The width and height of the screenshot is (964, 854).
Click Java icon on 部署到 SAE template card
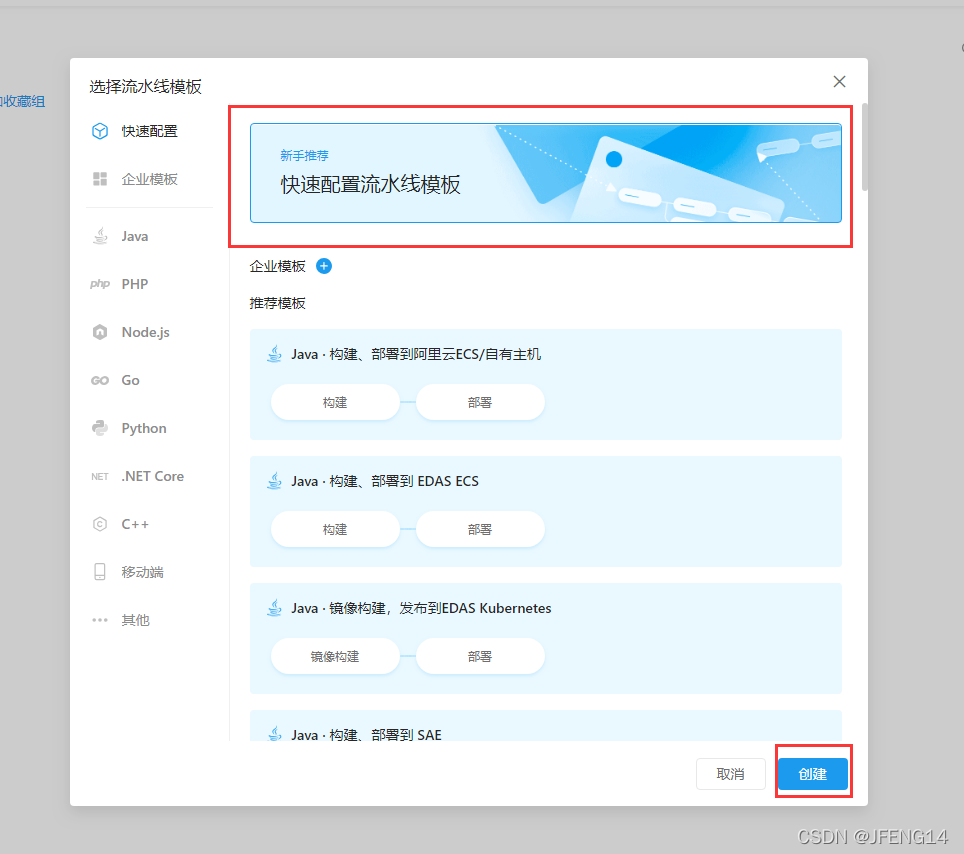274,733
